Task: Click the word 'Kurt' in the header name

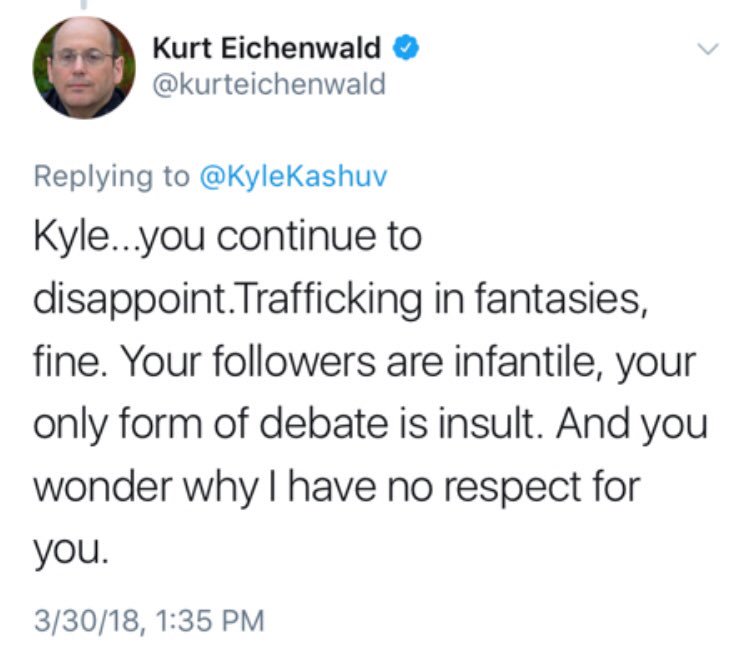Action: coord(182,48)
